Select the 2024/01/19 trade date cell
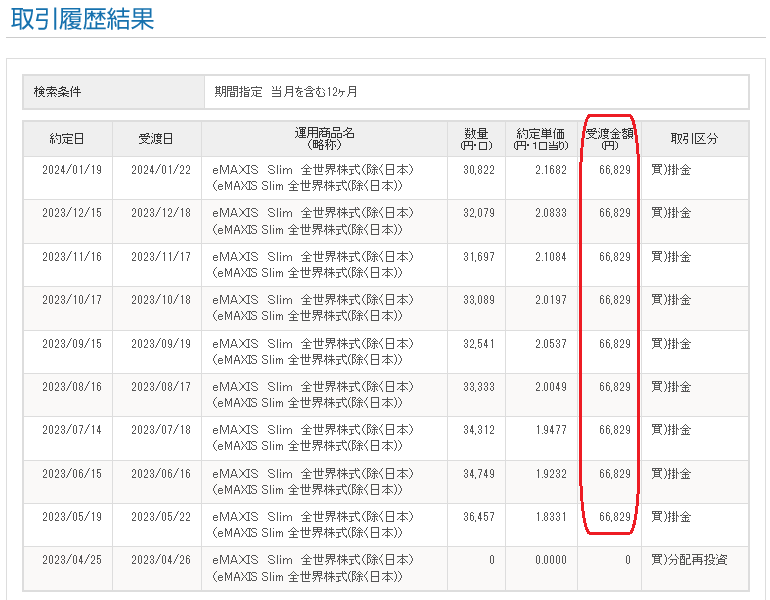The height and width of the screenshot is (600, 770). pos(71,170)
